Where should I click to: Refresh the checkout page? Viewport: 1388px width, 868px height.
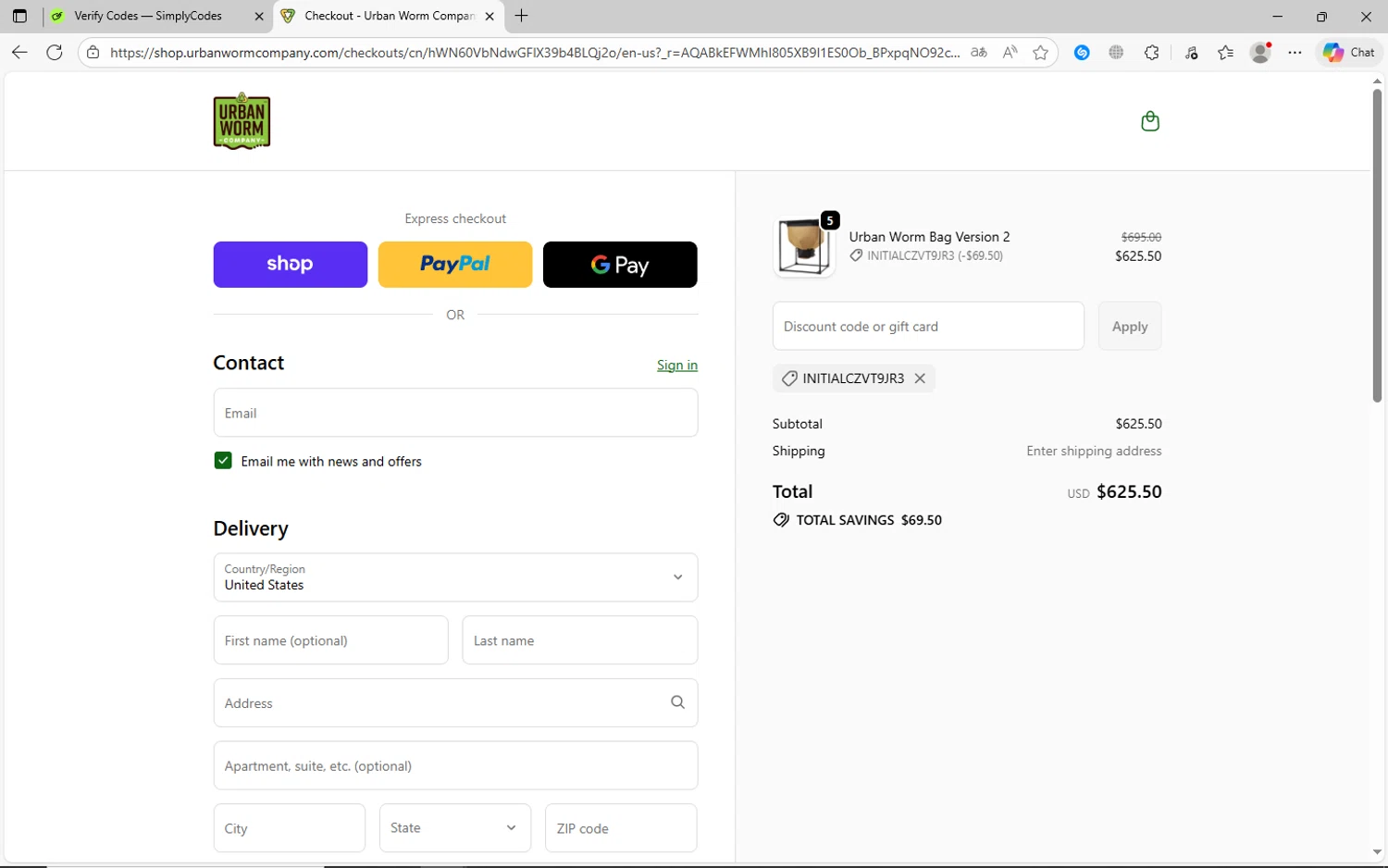tap(55, 53)
